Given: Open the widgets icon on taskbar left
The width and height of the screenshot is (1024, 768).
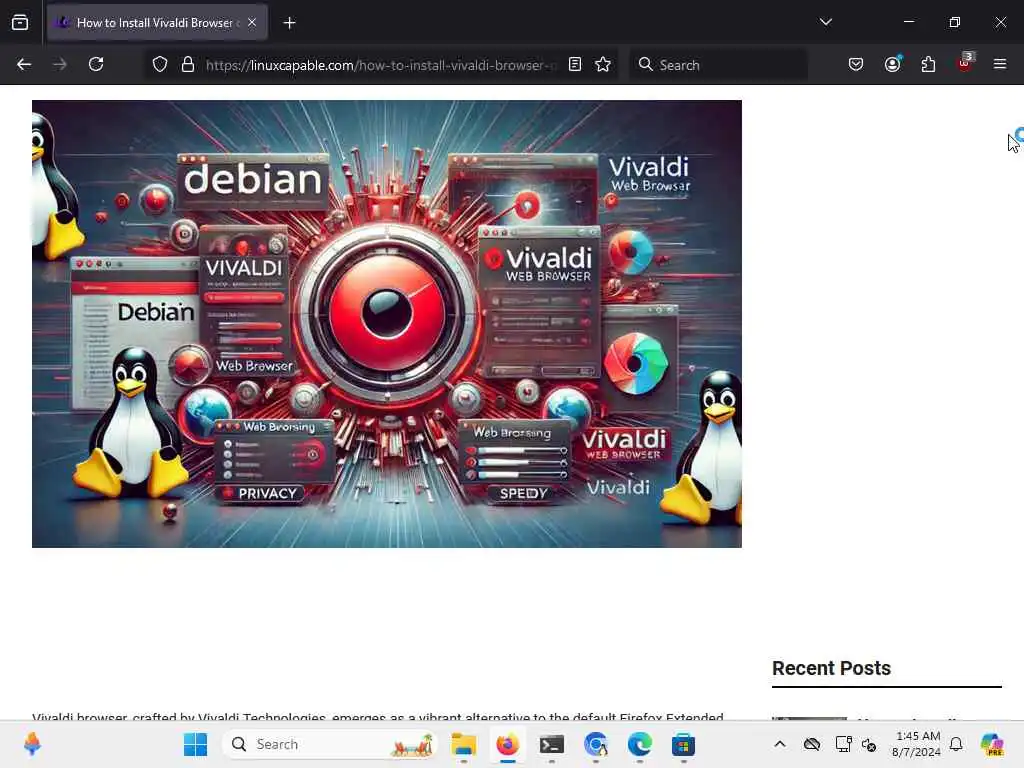Looking at the screenshot, I should click(32, 744).
